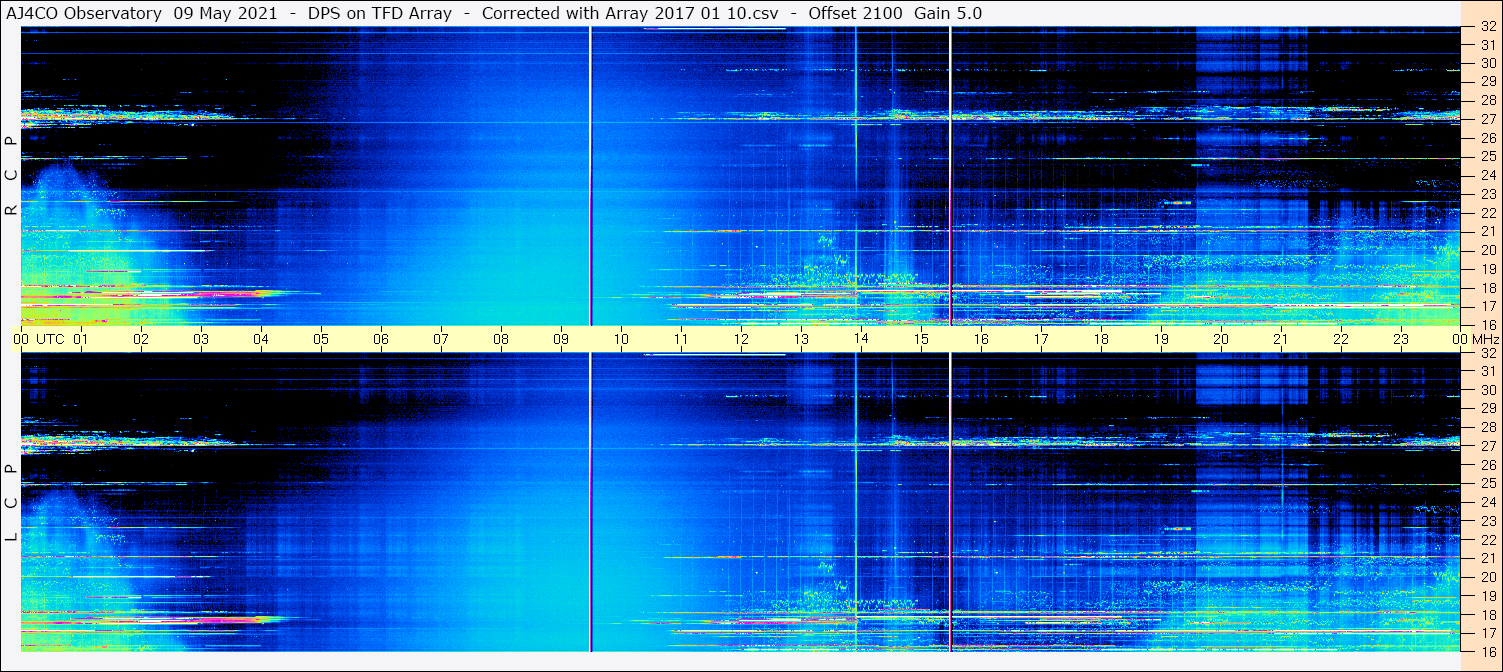This screenshot has width=1503, height=672.
Task: Click the RCP polarization label
Action: click(x=11, y=176)
